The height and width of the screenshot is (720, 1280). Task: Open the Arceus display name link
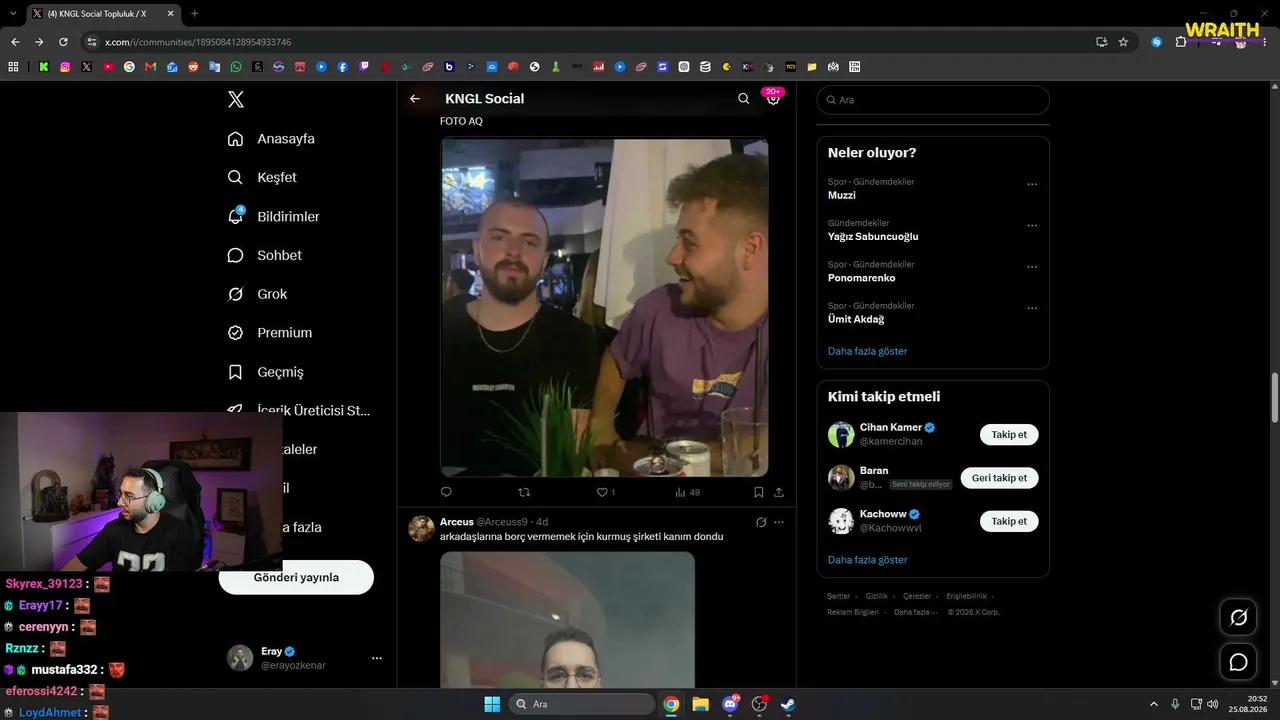point(457,522)
